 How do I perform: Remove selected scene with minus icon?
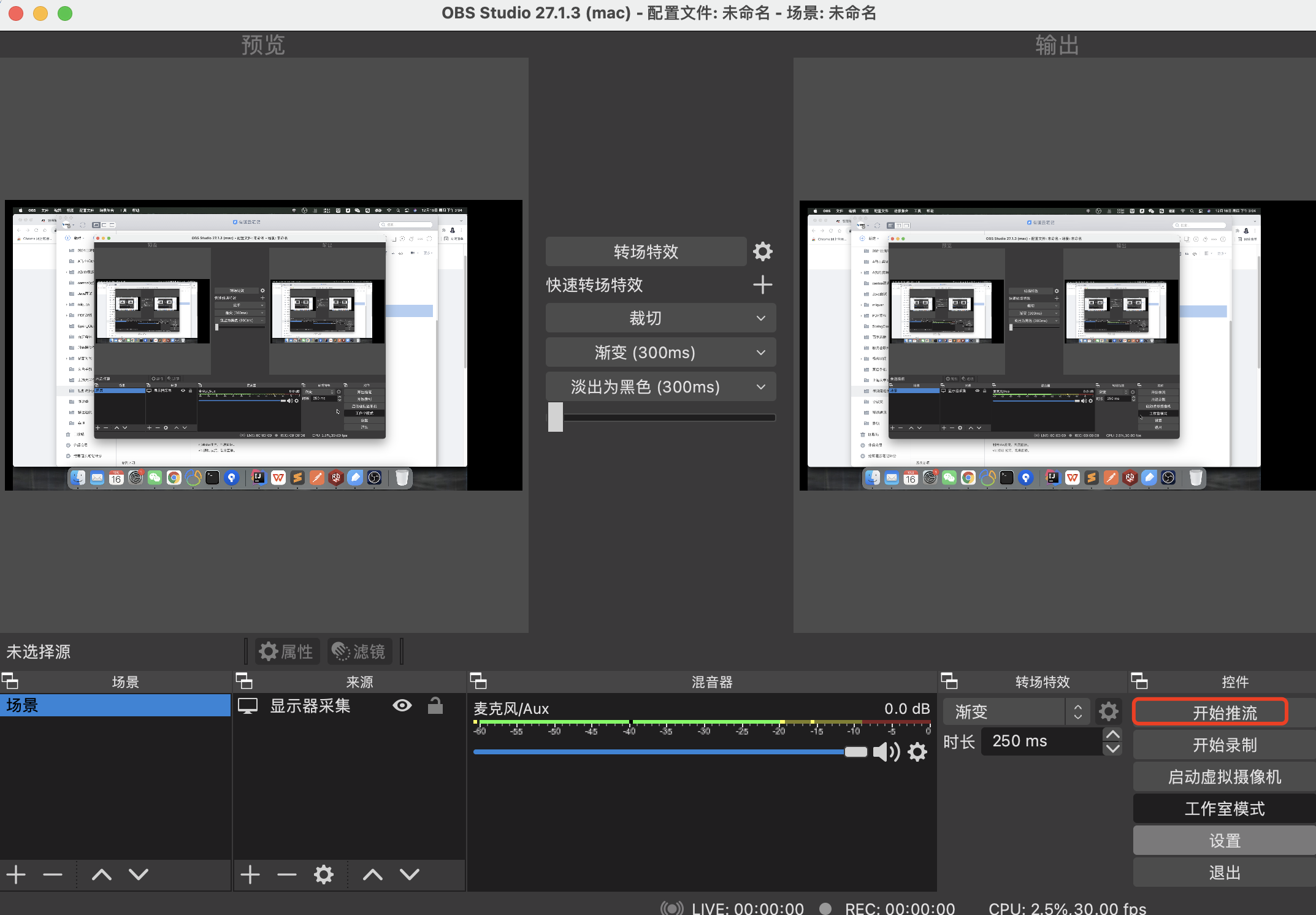pos(53,875)
